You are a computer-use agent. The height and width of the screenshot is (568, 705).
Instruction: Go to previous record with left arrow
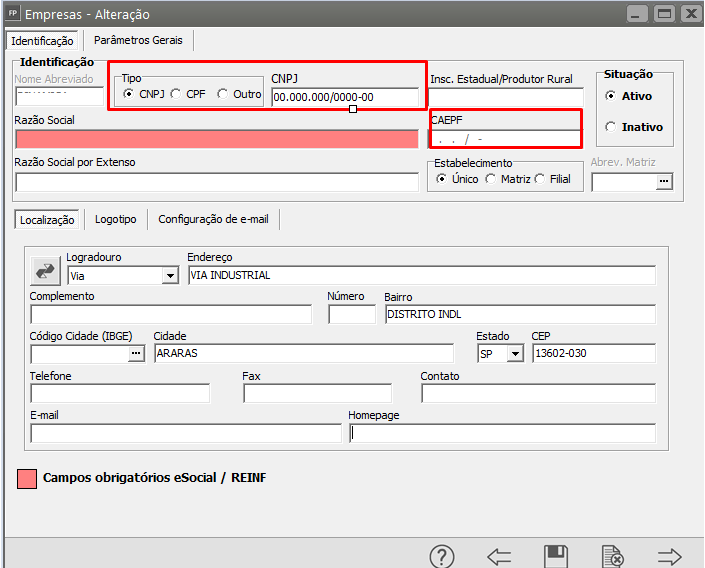499,556
